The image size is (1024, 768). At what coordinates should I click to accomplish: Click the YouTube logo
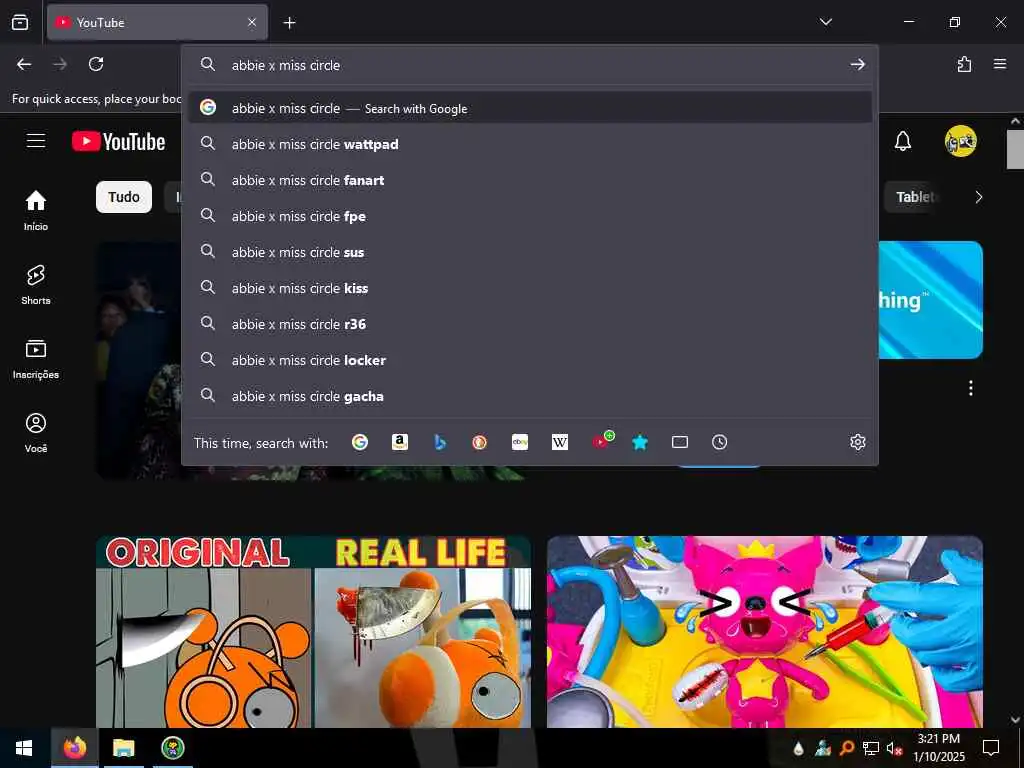point(118,141)
